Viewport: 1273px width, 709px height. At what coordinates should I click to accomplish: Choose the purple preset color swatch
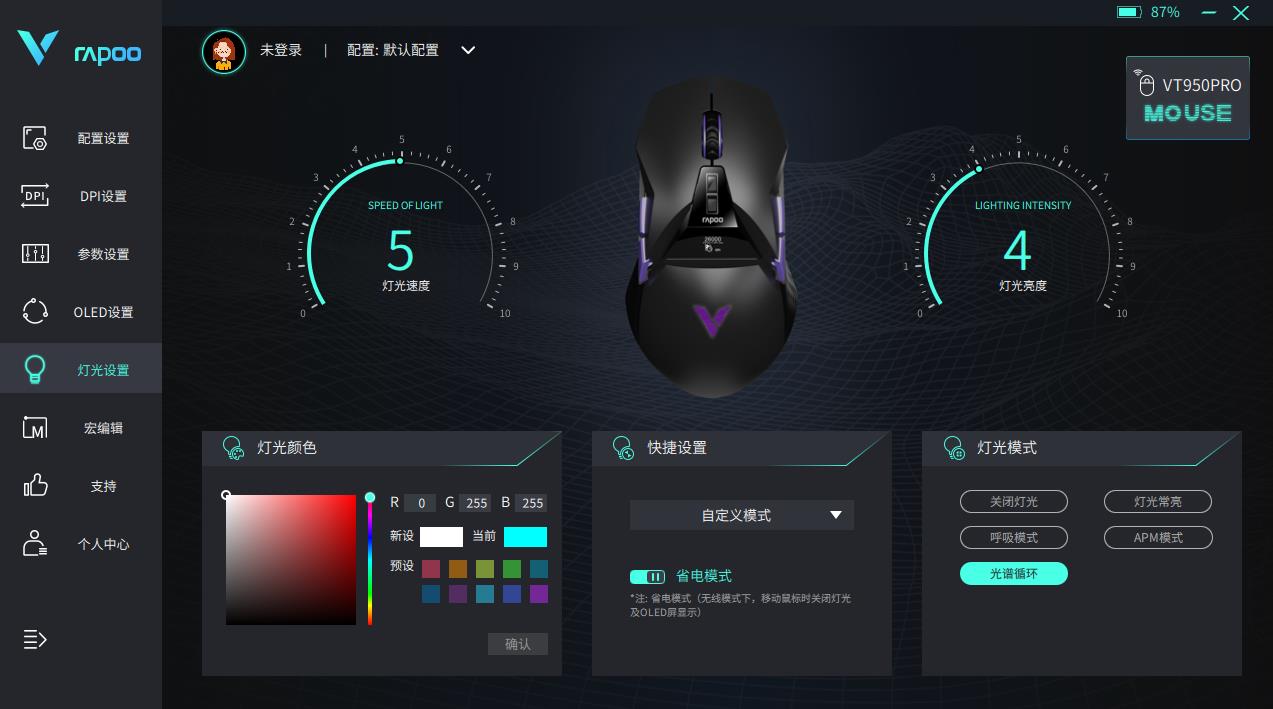pos(539,594)
